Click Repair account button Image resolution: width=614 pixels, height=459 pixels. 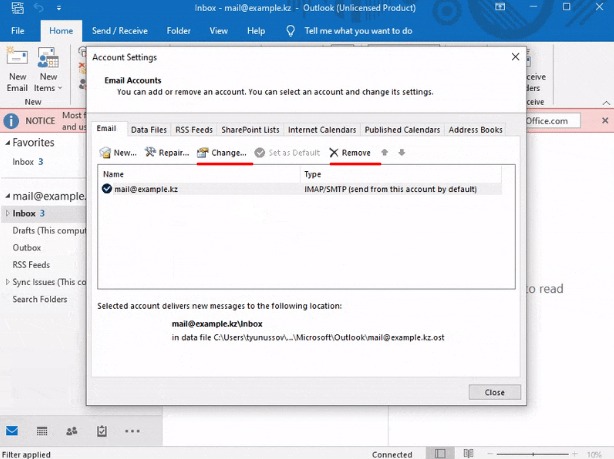click(x=167, y=153)
